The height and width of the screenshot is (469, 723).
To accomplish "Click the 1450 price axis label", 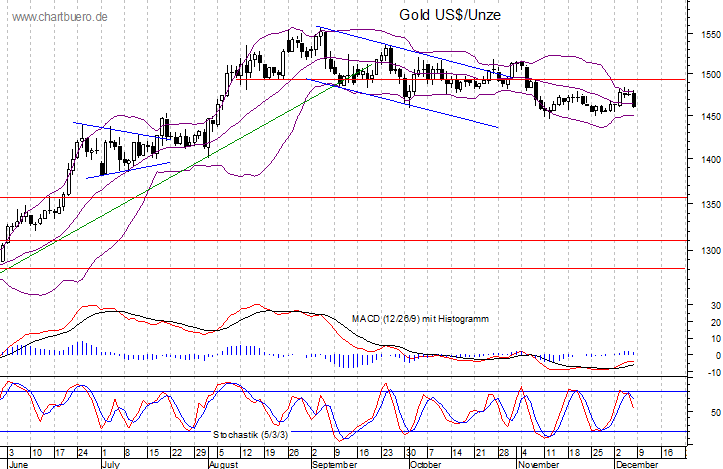I will [x=711, y=117].
